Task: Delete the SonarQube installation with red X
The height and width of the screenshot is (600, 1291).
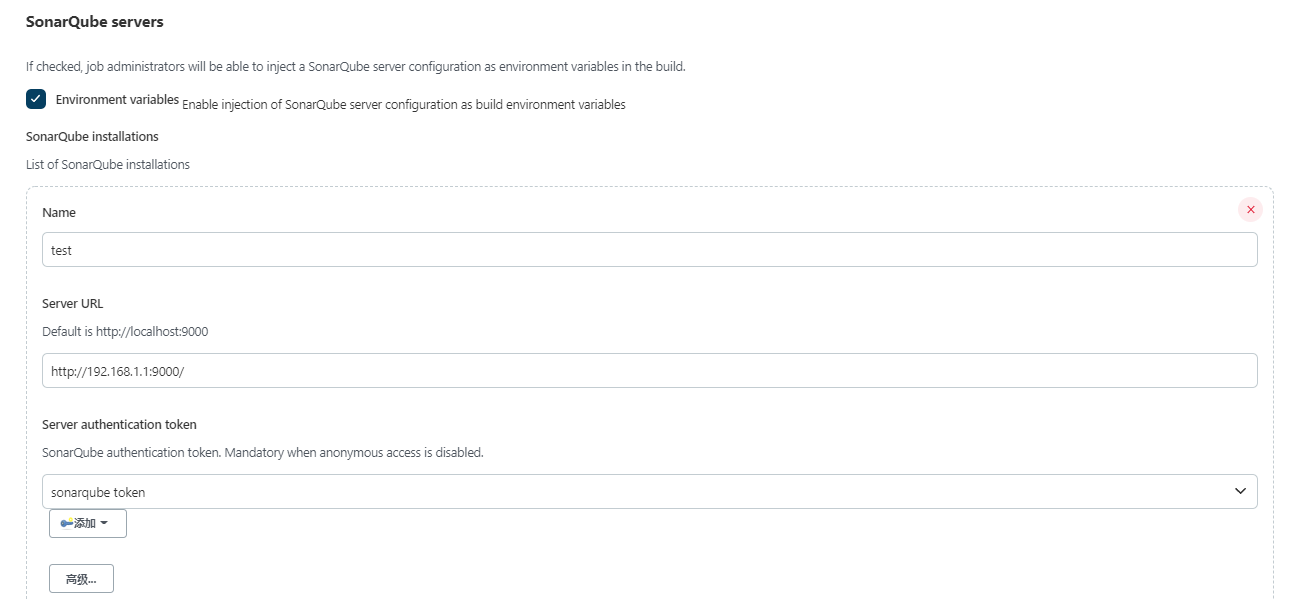Action: 1250,210
